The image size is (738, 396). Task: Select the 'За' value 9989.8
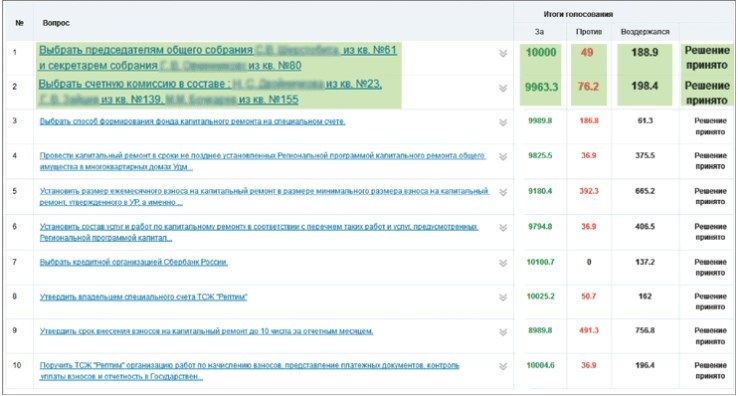[x=540, y=121]
